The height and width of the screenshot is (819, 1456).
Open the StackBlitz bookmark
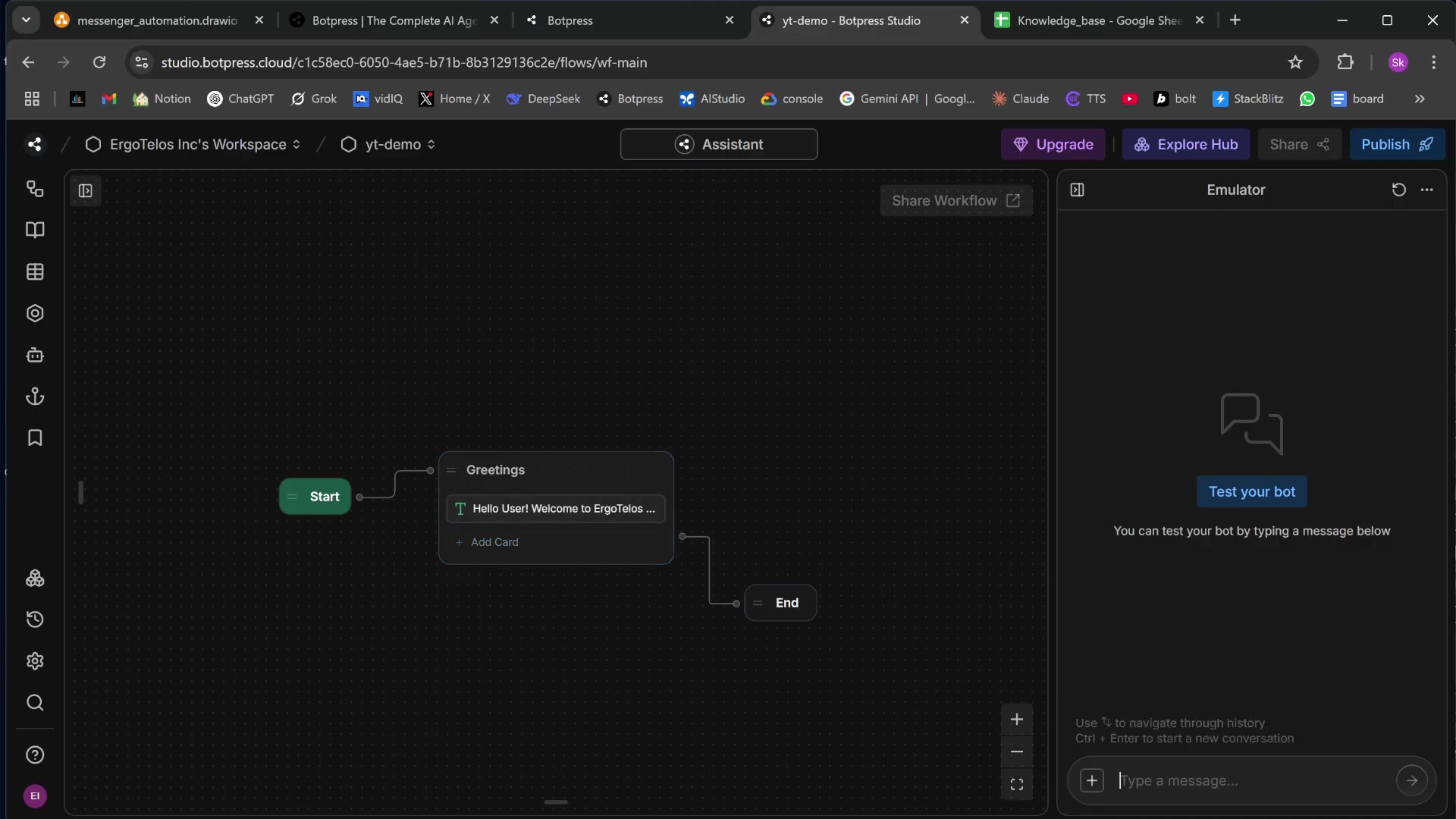tap(1248, 99)
